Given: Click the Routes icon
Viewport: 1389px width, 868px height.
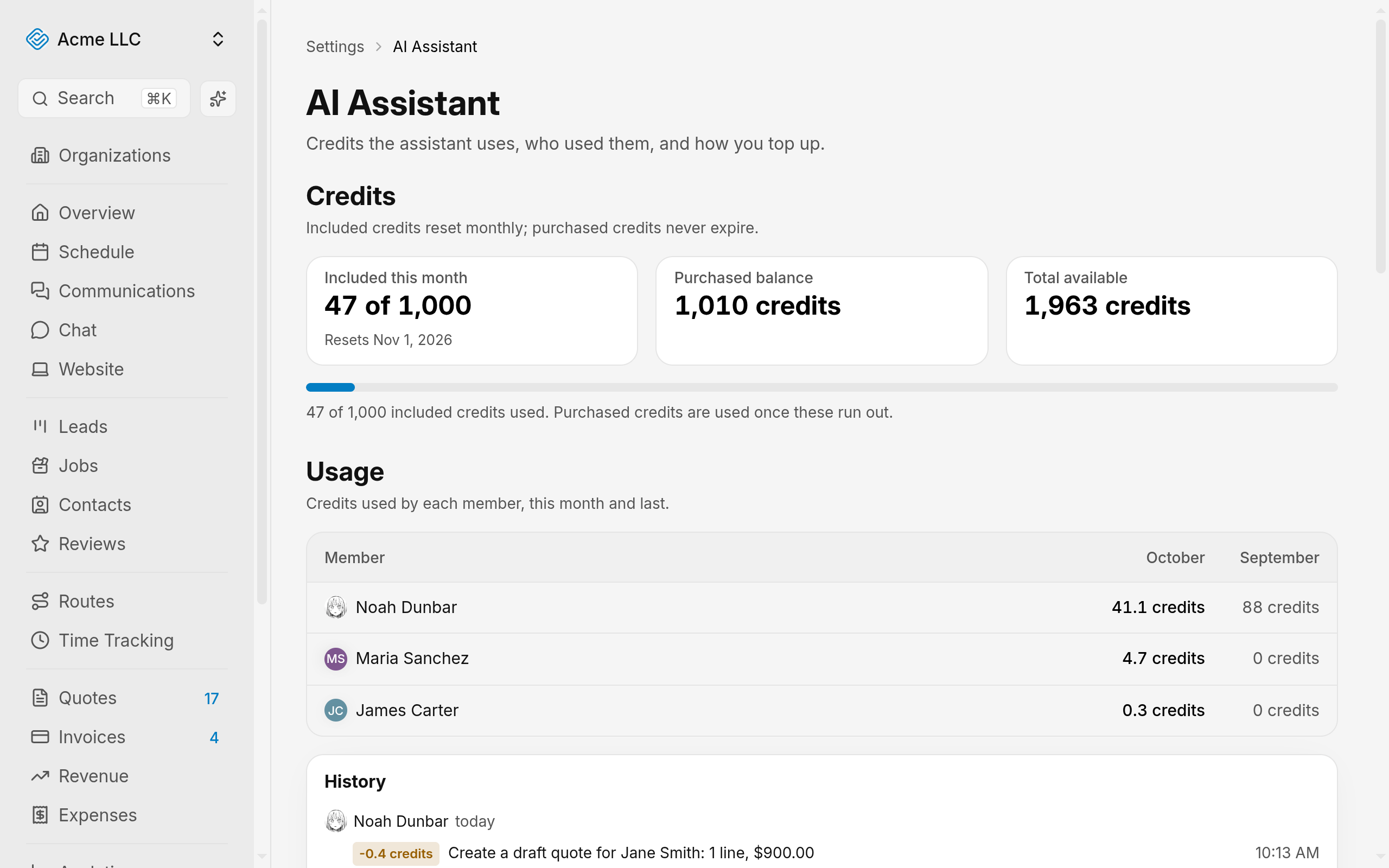Looking at the screenshot, I should click(x=40, y=601).
